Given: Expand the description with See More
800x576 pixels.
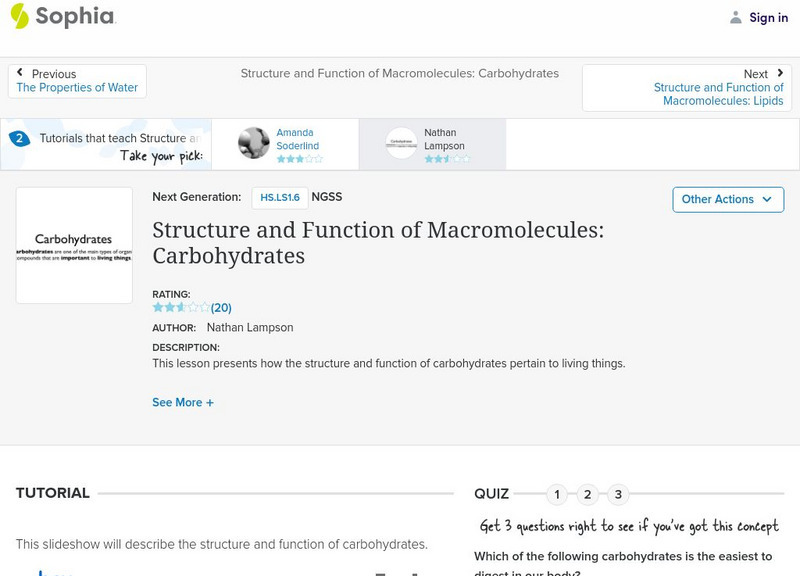Looking at the screenshot, I should (182, 402).
